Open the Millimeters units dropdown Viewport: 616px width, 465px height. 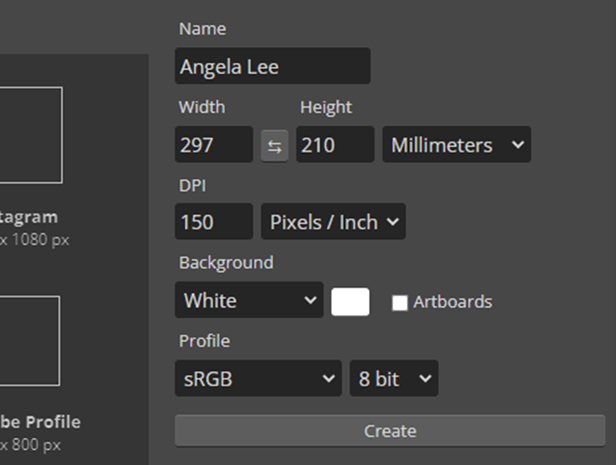point(456,145)
